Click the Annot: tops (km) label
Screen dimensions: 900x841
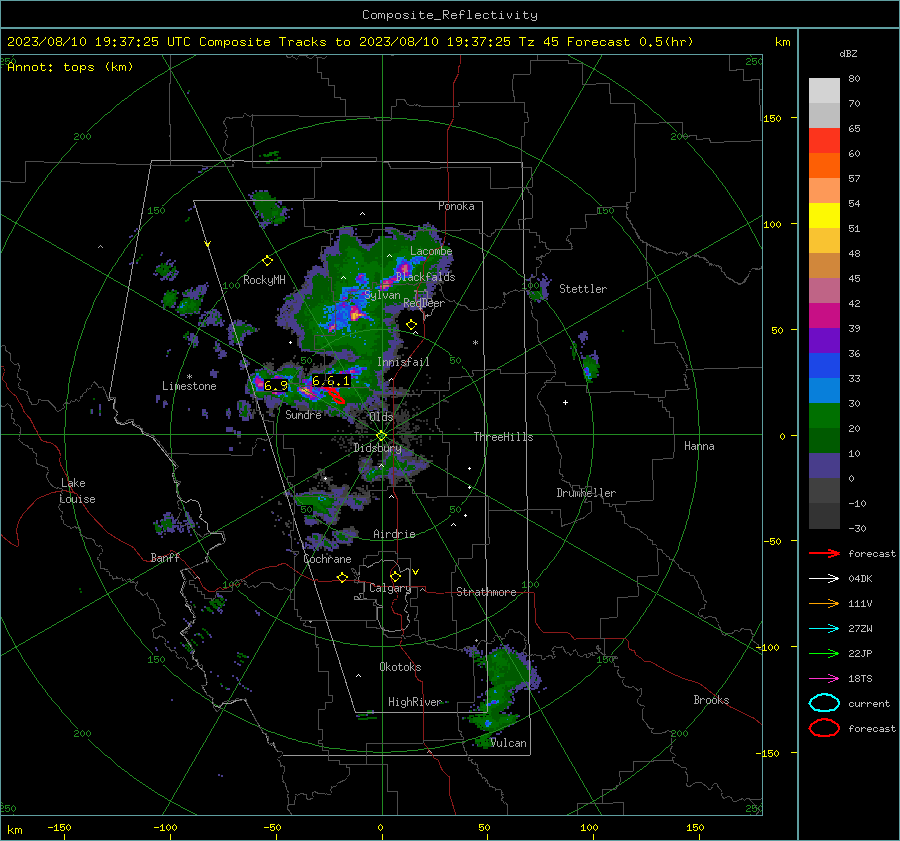tap(70, 67)
